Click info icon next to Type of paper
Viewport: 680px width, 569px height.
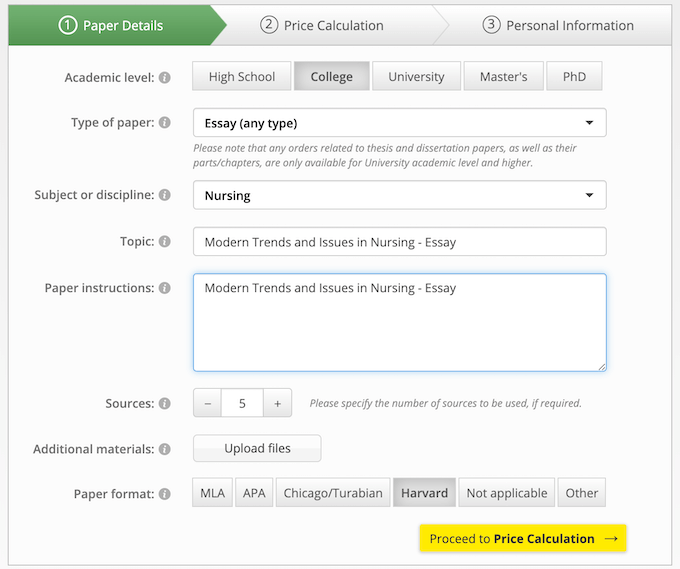[x=165, y=123]
